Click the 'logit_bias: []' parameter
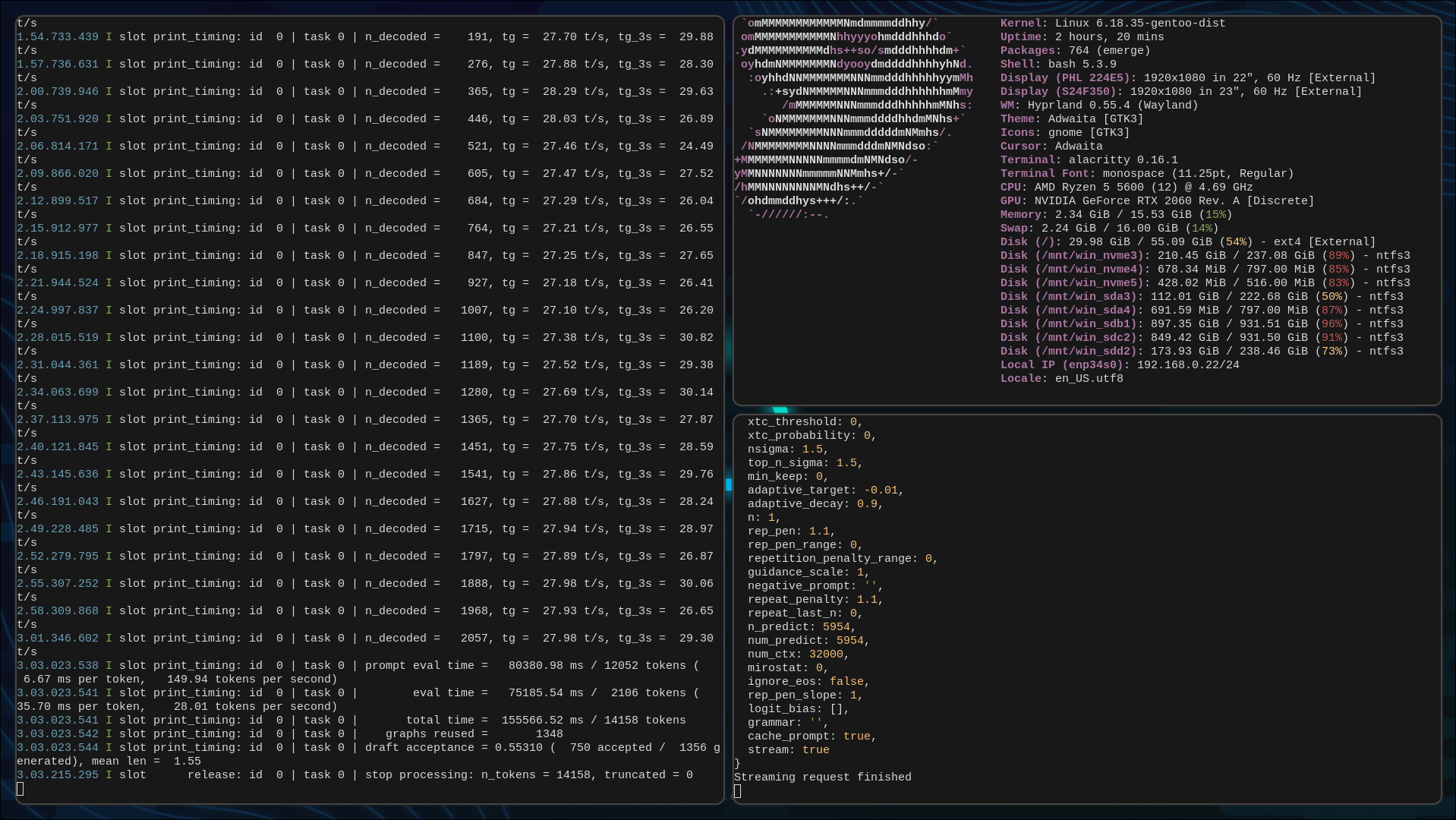Image resolution: width=1456 pixels, height=820 pixels. 799,709
